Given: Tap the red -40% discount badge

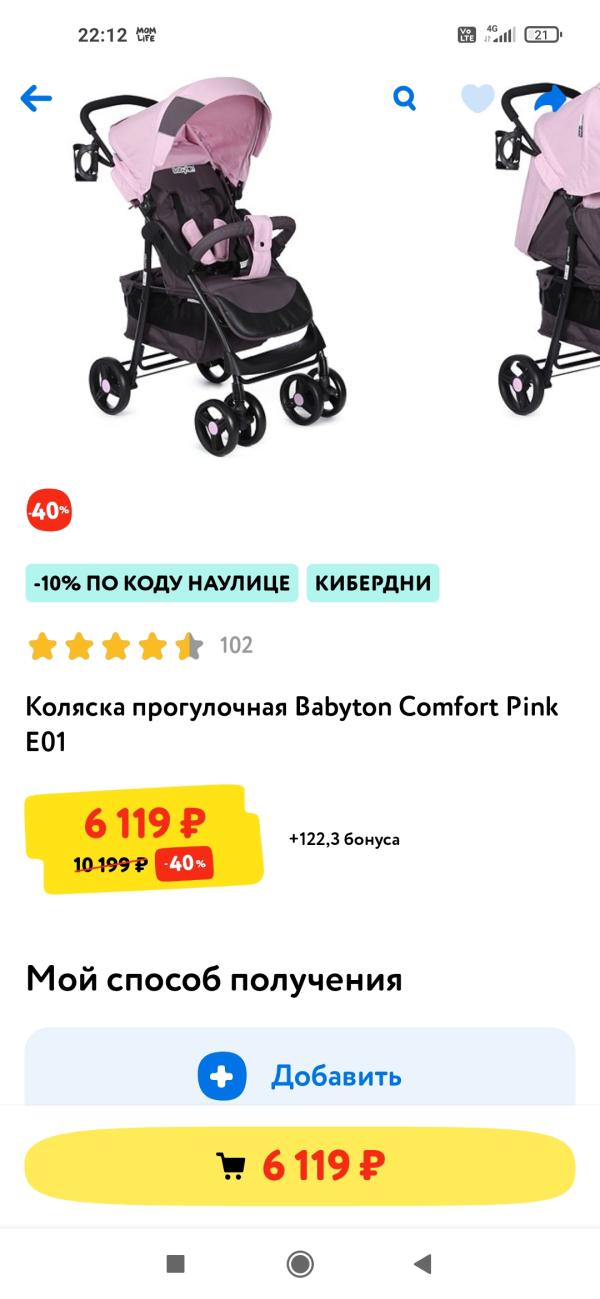Looking at the screenshot, I should pos(49,511).
